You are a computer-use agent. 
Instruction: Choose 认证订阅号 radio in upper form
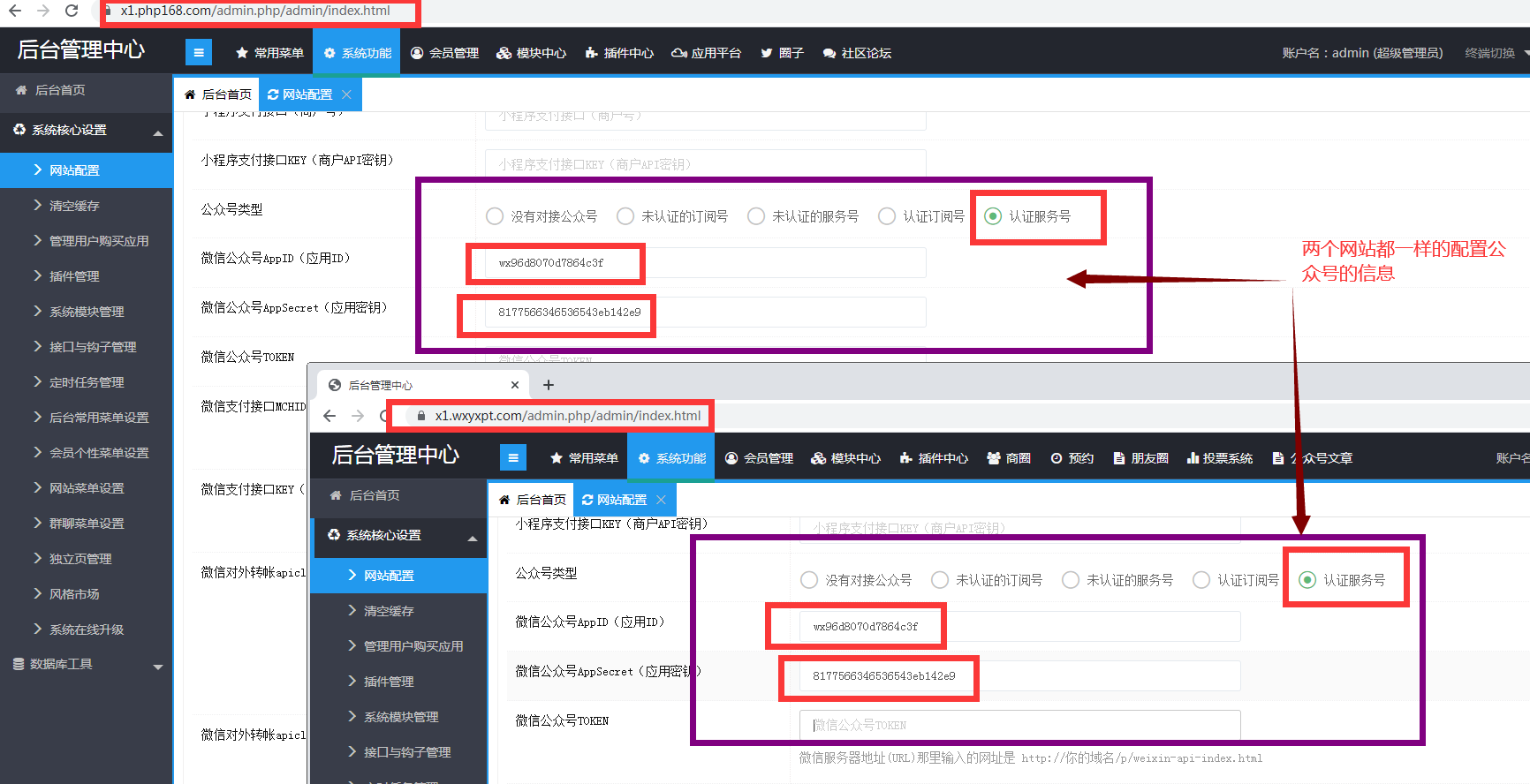887,216
